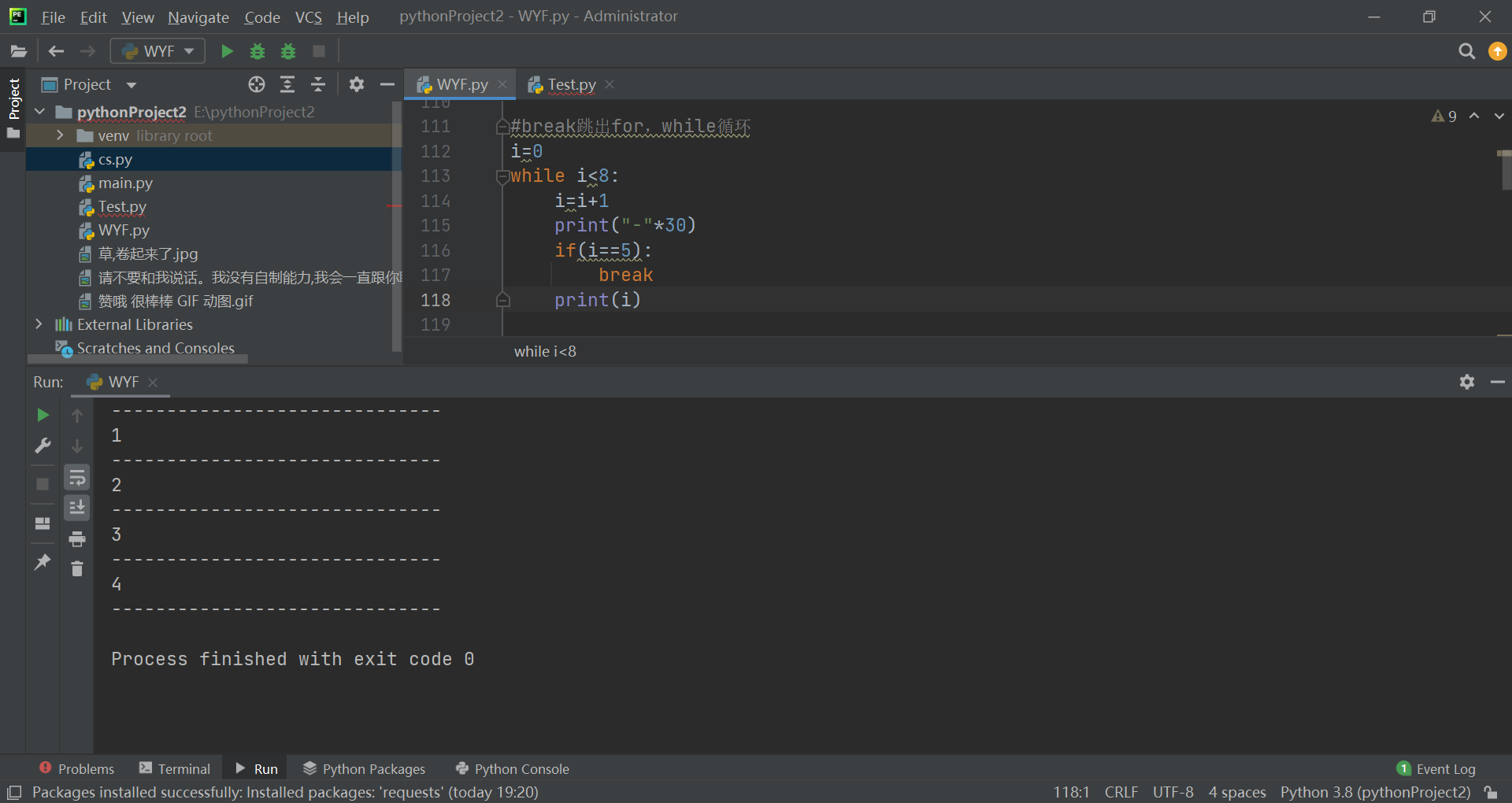Rerun WYF in Run panel

(x=43, y=415)
